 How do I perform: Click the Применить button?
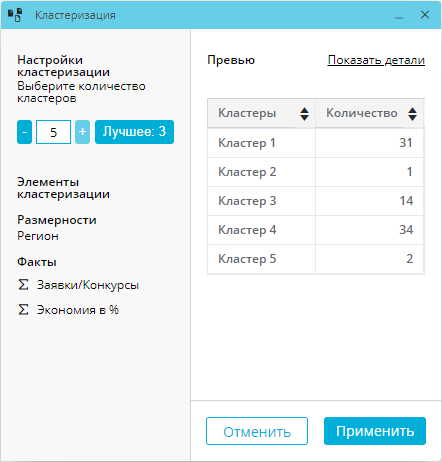[x=375, y=431]
